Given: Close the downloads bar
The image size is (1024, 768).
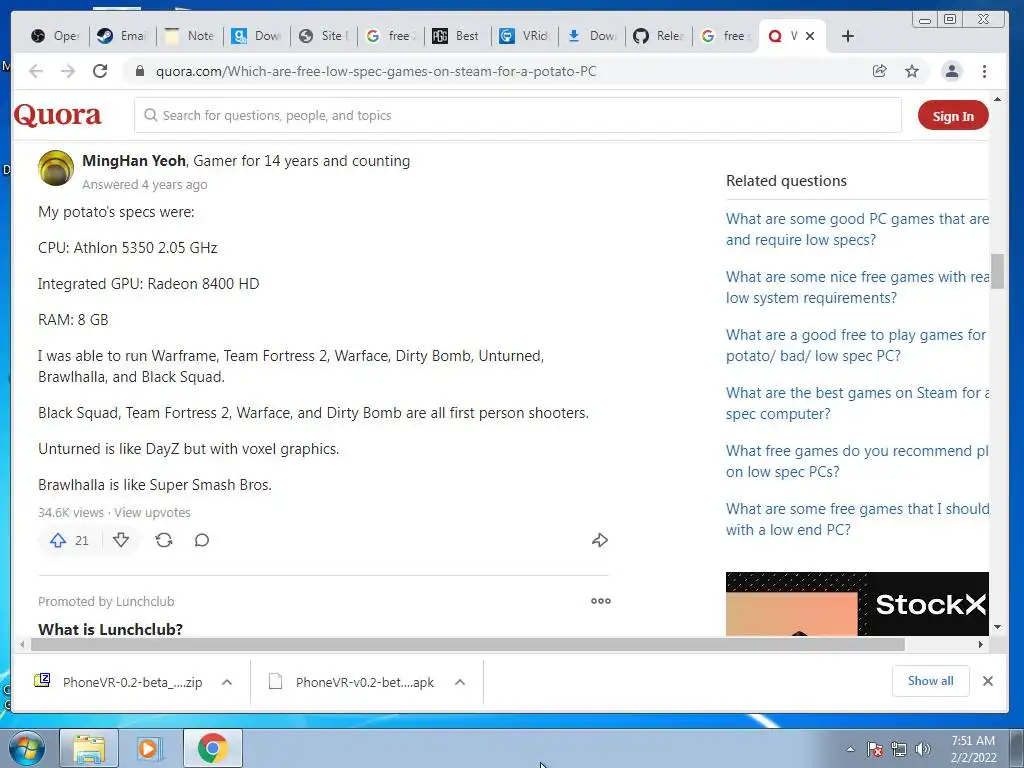Looking at the screenshot, I should pos(987,681).
